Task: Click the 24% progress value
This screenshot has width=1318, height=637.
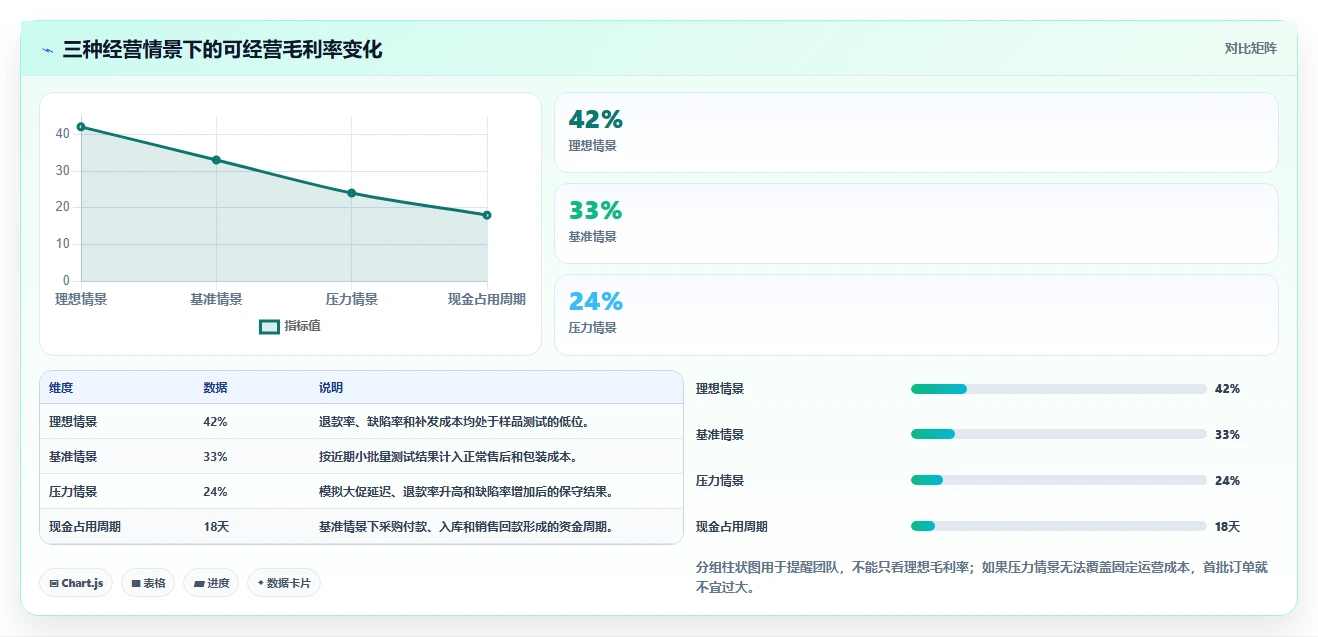Action: pyautogui.click(x=1227, y=481)
